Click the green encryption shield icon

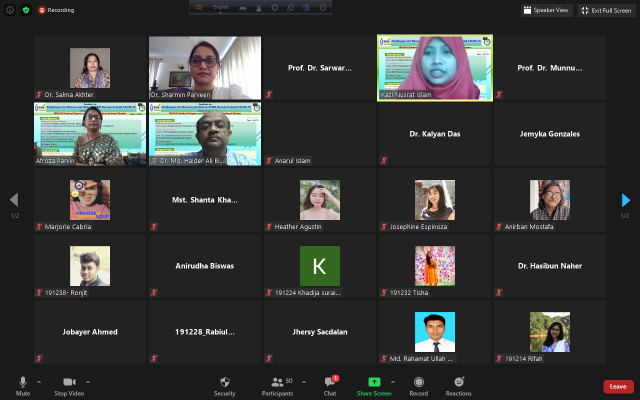click(25, 10)
